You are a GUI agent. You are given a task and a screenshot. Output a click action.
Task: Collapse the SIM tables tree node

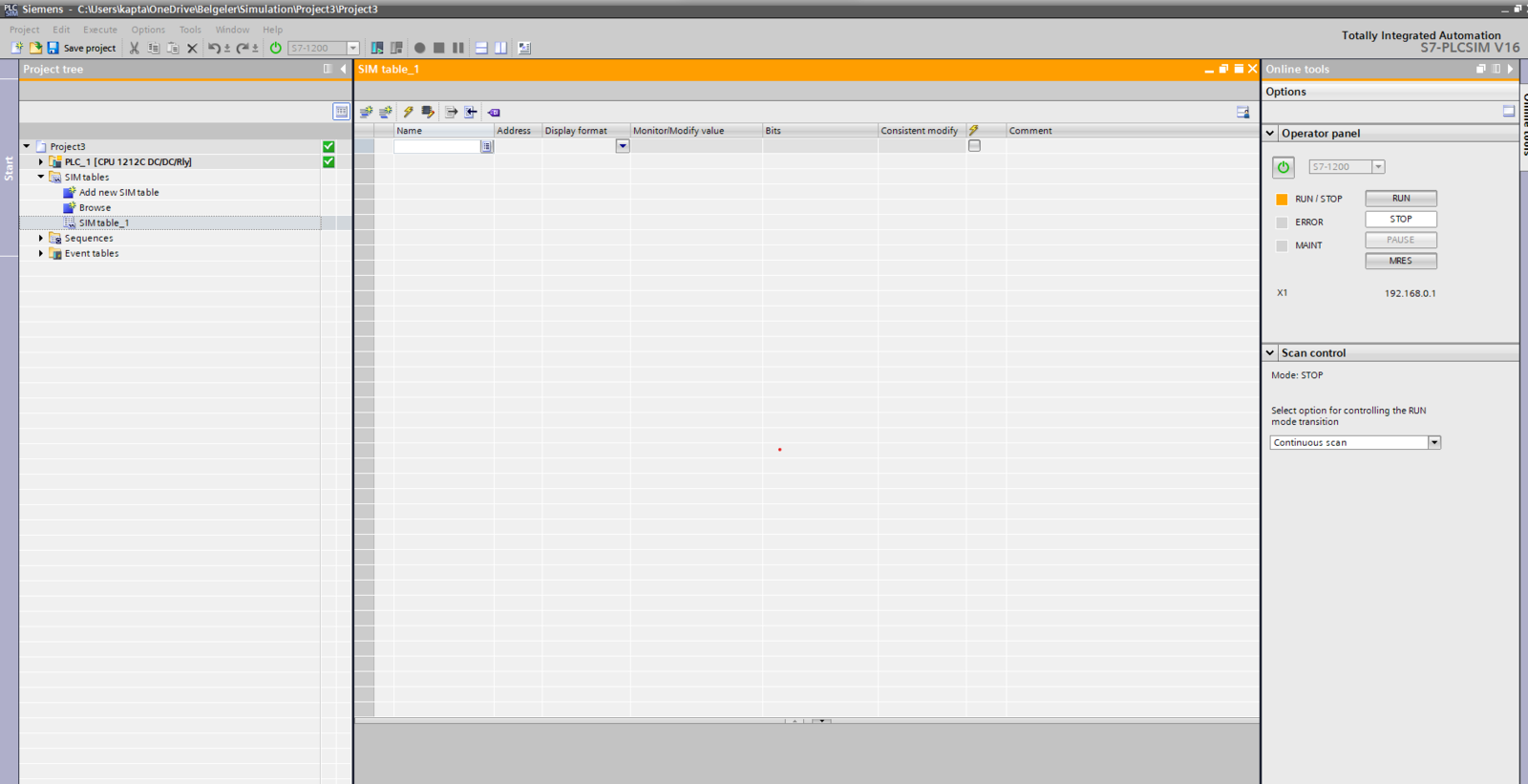pyautogui.click(x=41, y=178)
